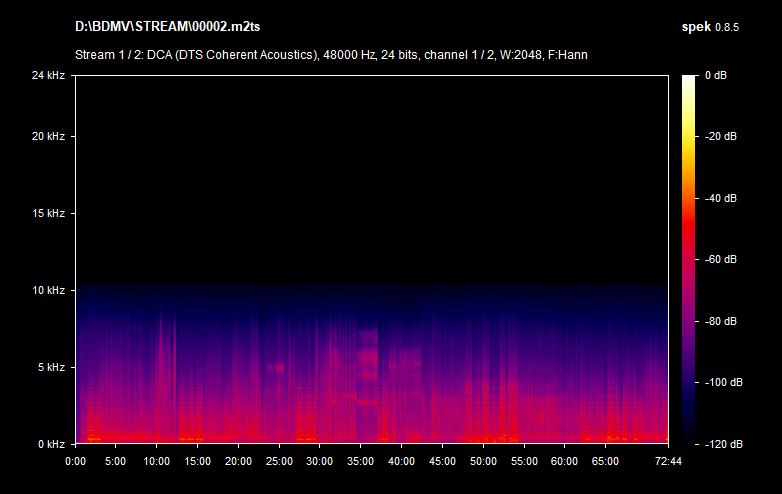The height and width of the screenshot is (494, 782).
Task: Click the 10 kHz frequency axis label
Action: [47, 290]
